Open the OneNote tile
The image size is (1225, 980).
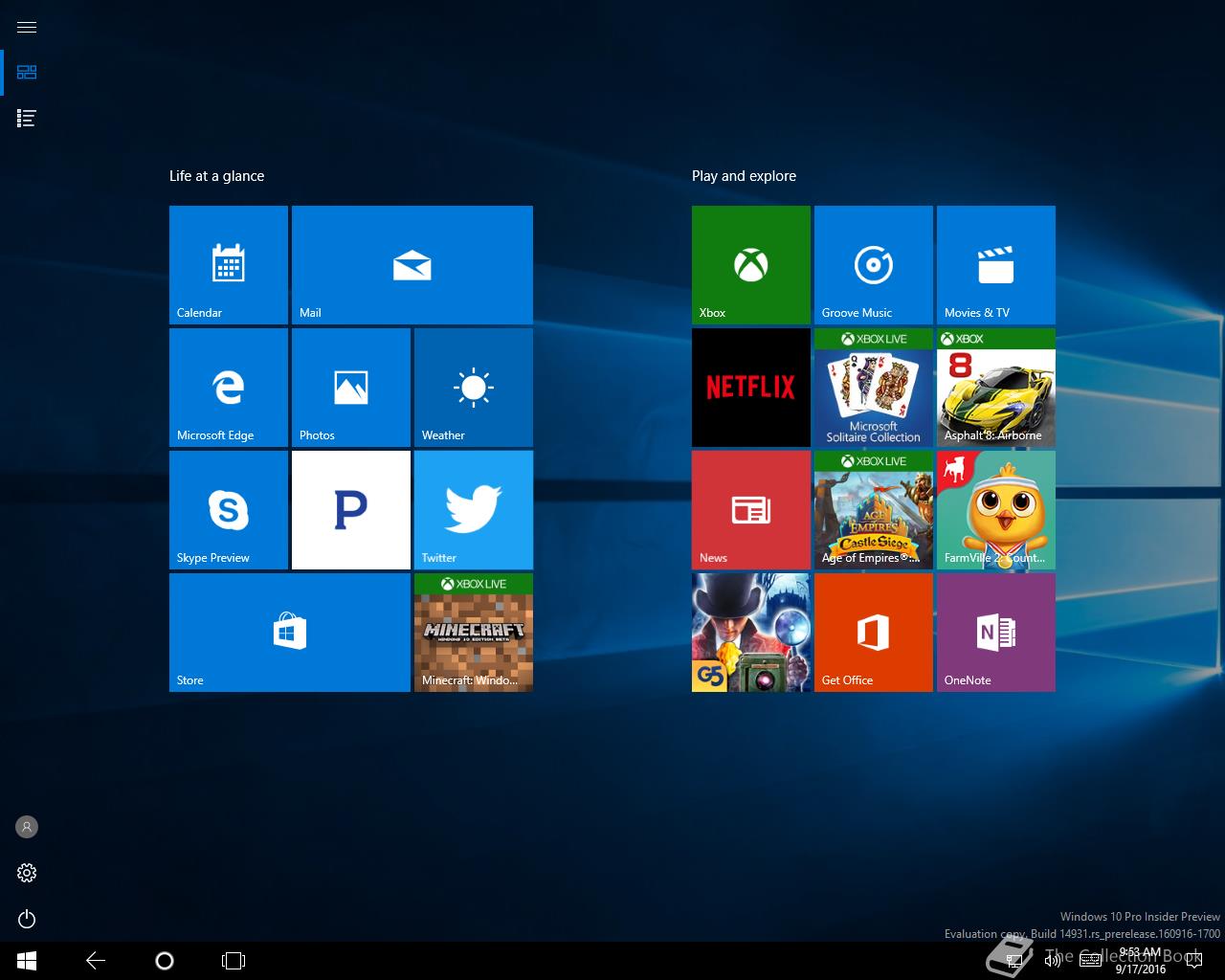[996, 633]
